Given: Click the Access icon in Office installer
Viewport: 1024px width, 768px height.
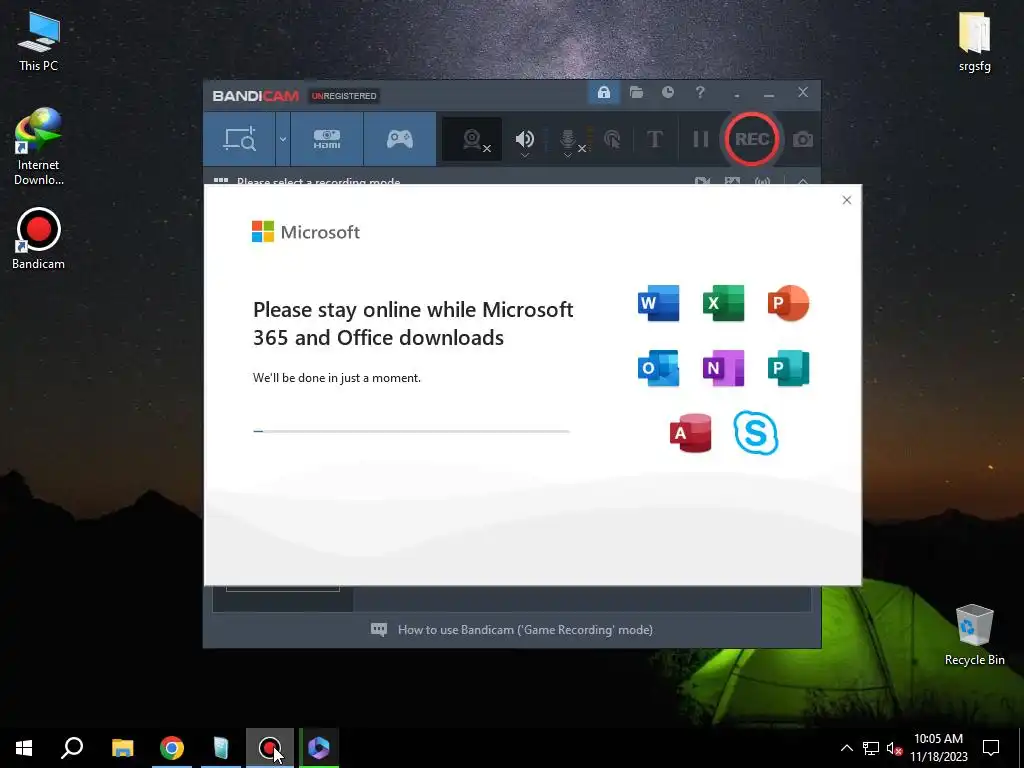Looking at the screenshot, I should [x=690, y=433].
